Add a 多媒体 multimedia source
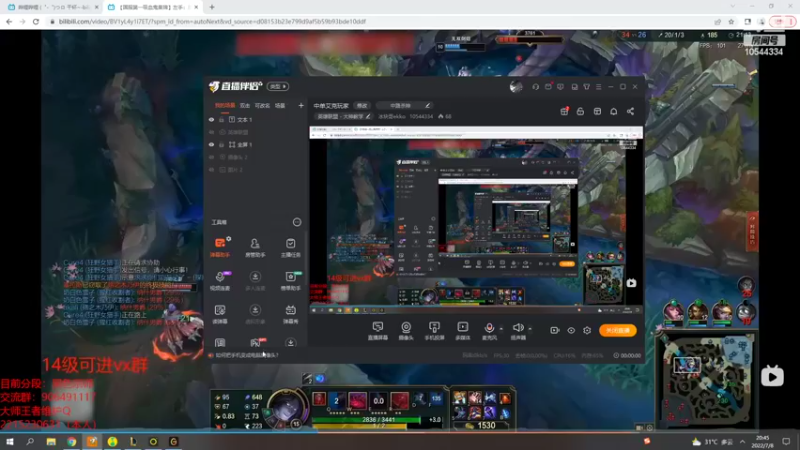Screen dimensions: 800x450 click(462, 331)
